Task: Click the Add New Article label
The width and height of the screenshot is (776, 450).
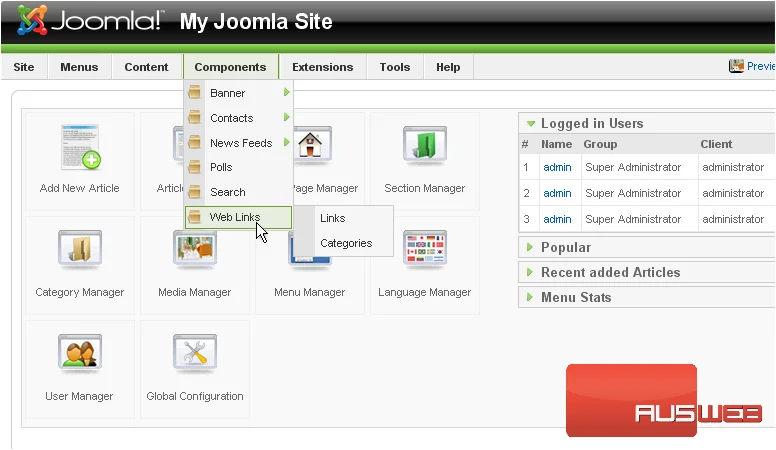Action: click(x=80, y=188)
